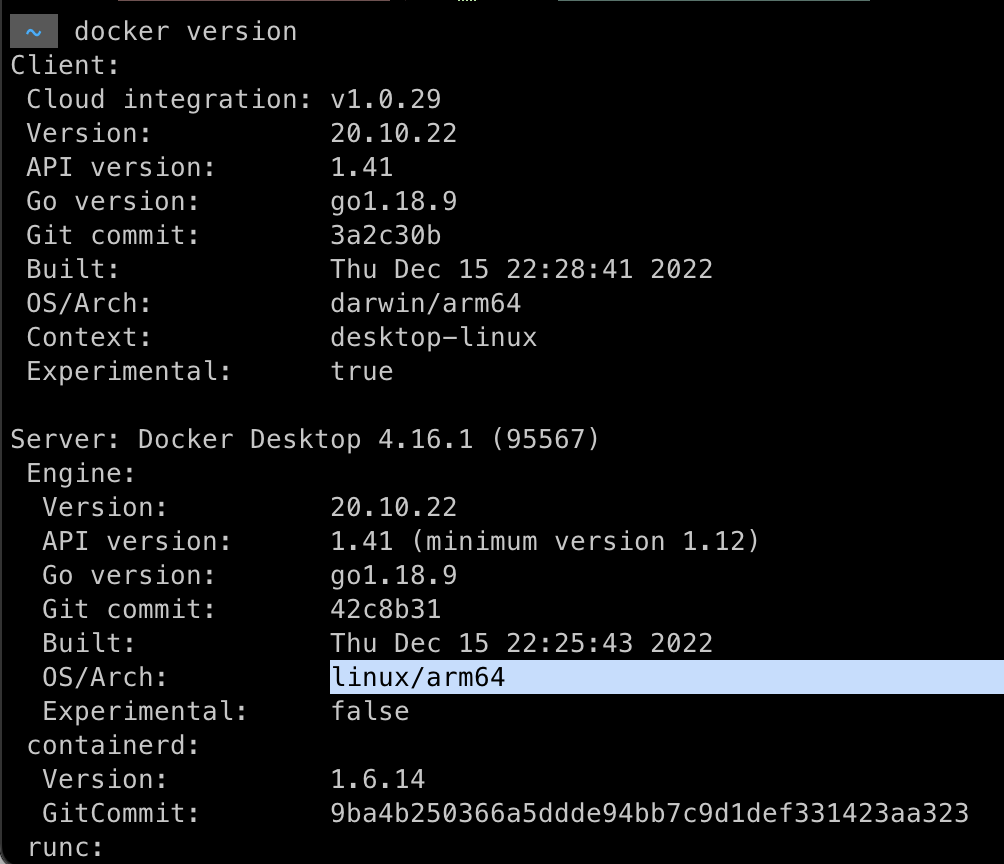Viewport: 1004px width, 864px height.
Task: Click the desktop-linux Context value
Action: (x=434, y=338)
